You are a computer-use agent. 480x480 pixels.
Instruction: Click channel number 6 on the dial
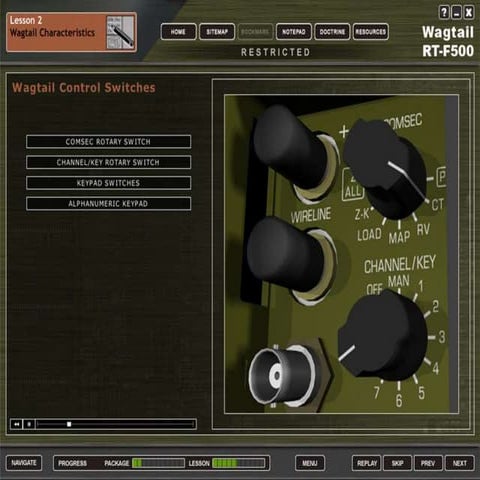coord(399,400)
